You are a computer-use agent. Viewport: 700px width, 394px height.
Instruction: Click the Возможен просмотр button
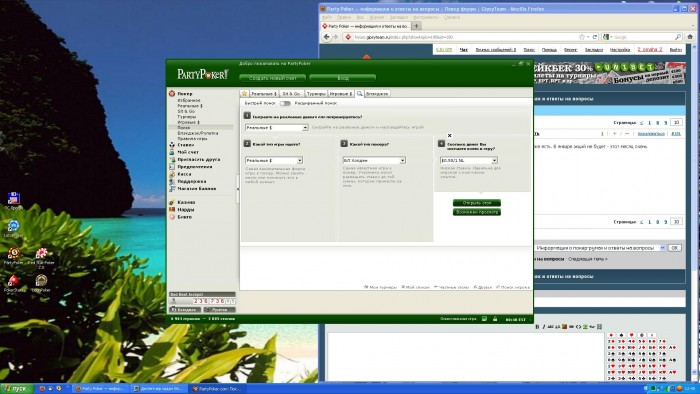(x=477, y=212)
